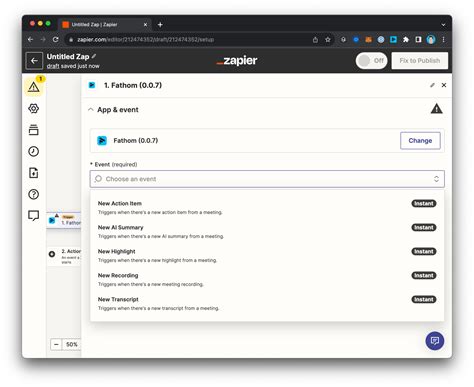Image resolution: width=474 pixels, height=387 pixels.
Task: Select the New AI Summary trigger
Action: pyautogui.click(x=267, y=231)
